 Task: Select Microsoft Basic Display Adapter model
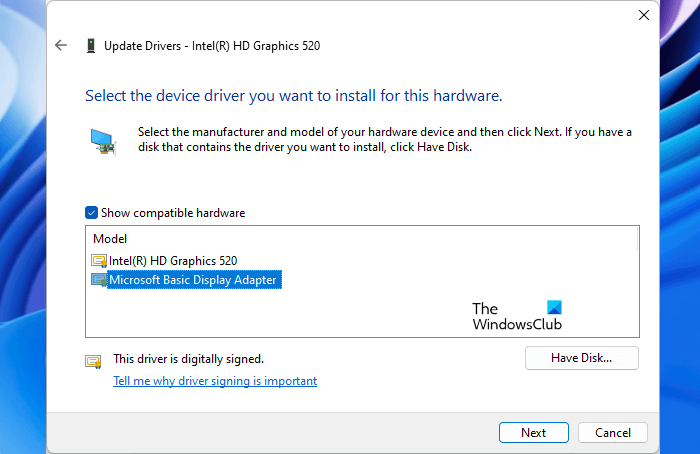point(192,281)
